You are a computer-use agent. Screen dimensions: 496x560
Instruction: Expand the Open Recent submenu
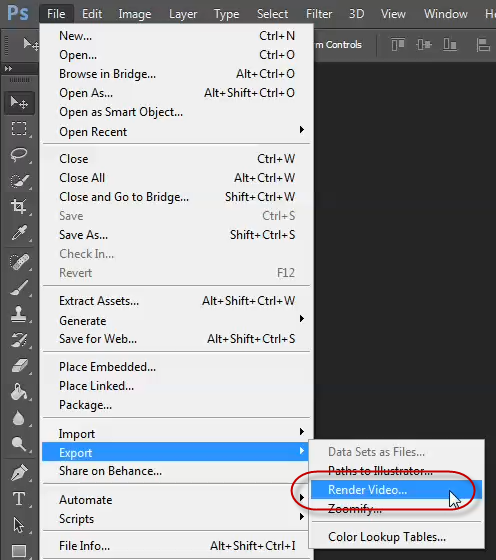point(176,132)
